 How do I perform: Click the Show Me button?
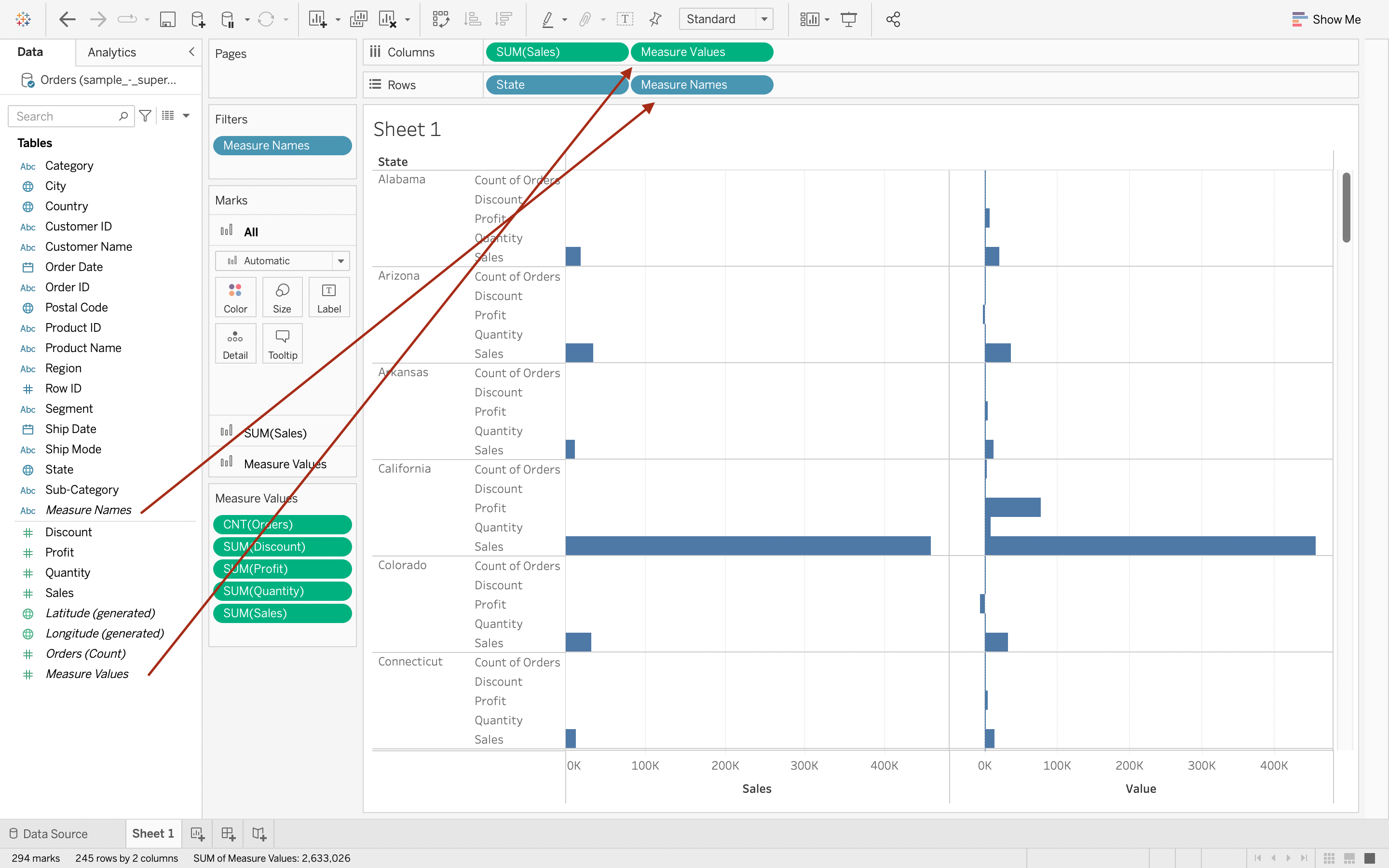coord(1326,19)
